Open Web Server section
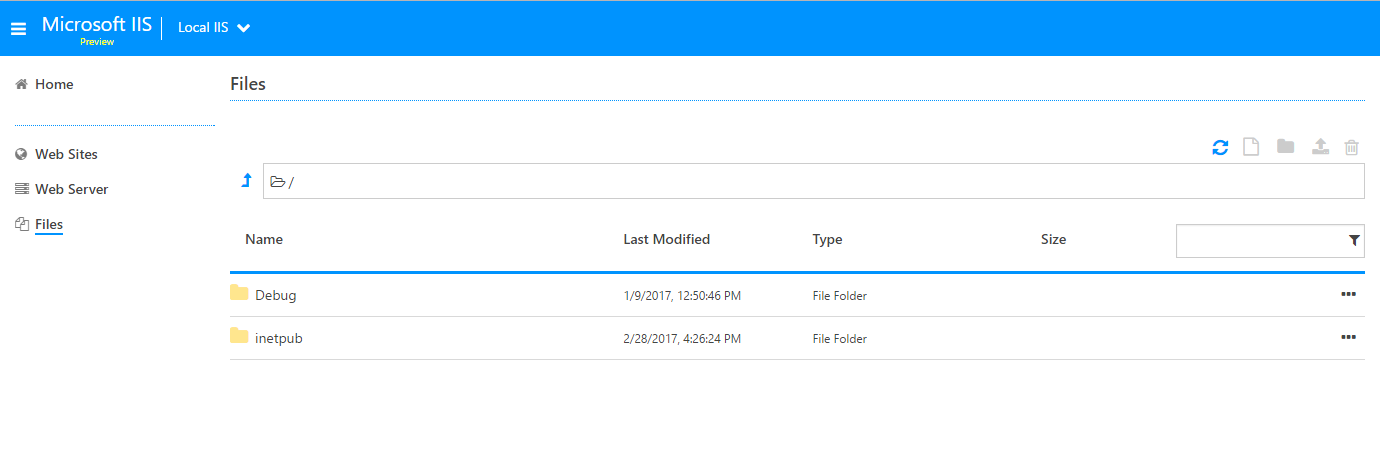The width and height of the screenshot is (1380, 467). [71, 189]
